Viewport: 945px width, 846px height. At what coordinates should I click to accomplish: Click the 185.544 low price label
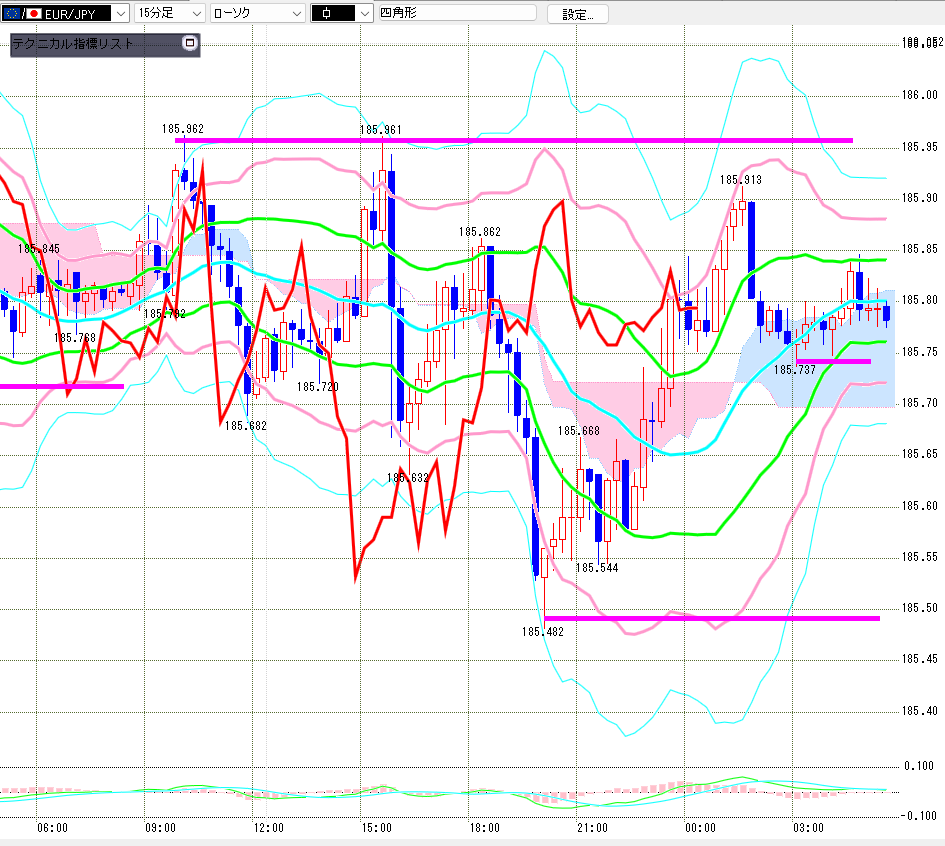pyautogui.click(x=597, y=568)
